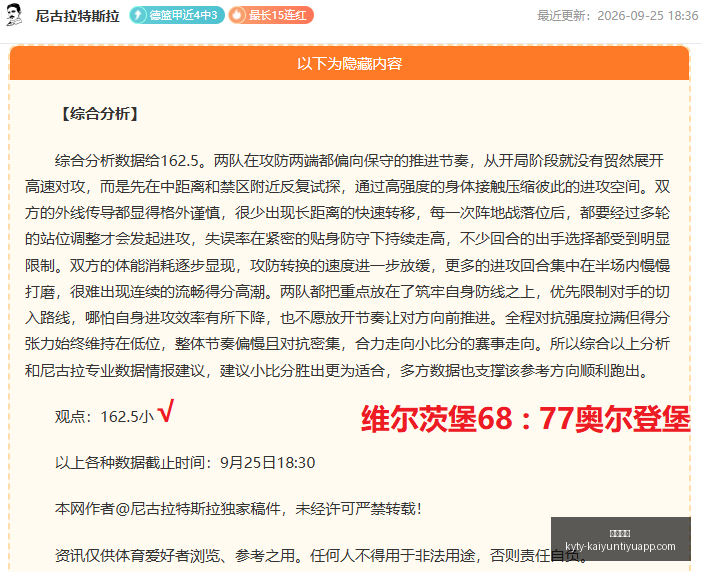This screenshot has width=702, height=572.
Task: Click the author avatar portrait
Action: (14, 15)
